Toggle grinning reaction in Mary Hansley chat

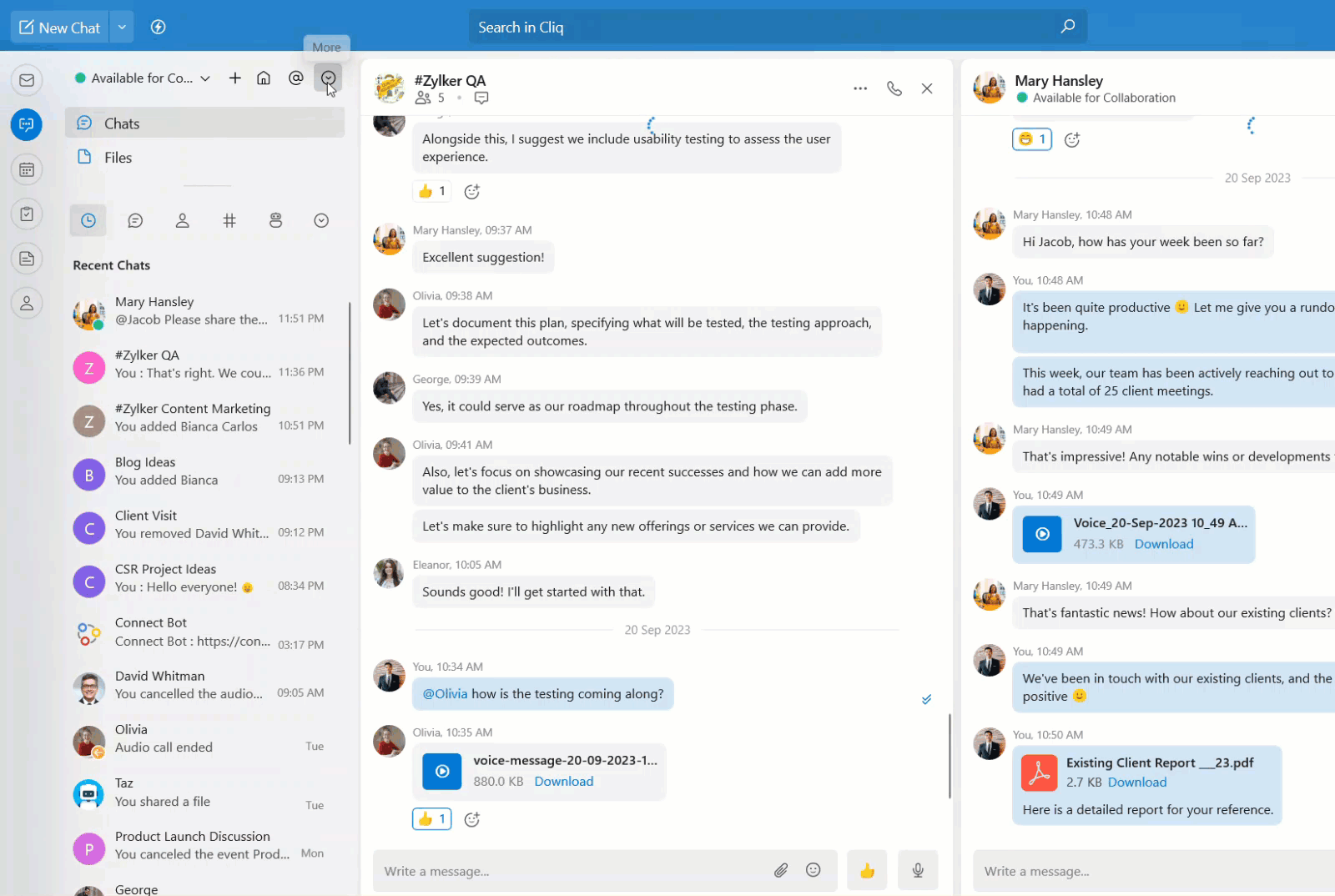pyautogui.click(x=1032, y=139)
